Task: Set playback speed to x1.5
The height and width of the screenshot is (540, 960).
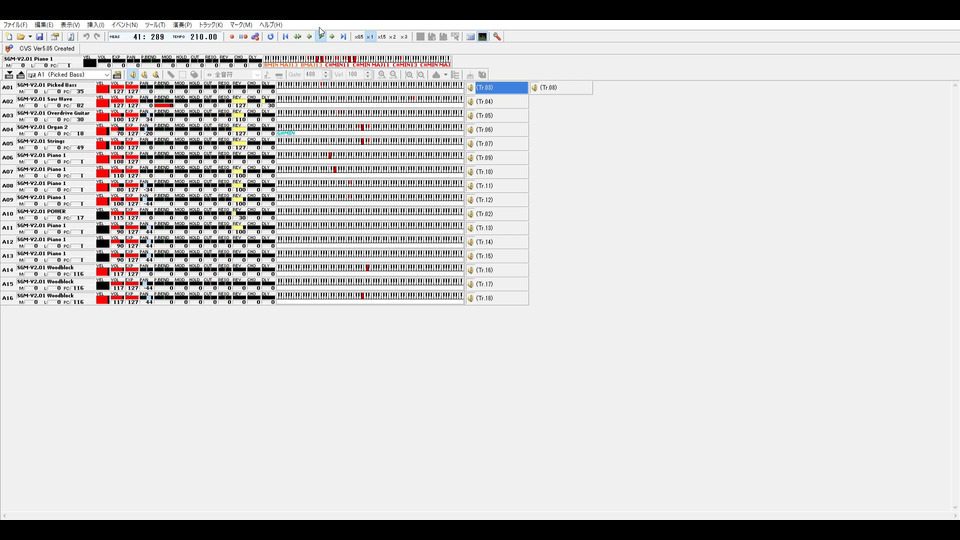Action: pyautogui.click(x=381, y=37)
